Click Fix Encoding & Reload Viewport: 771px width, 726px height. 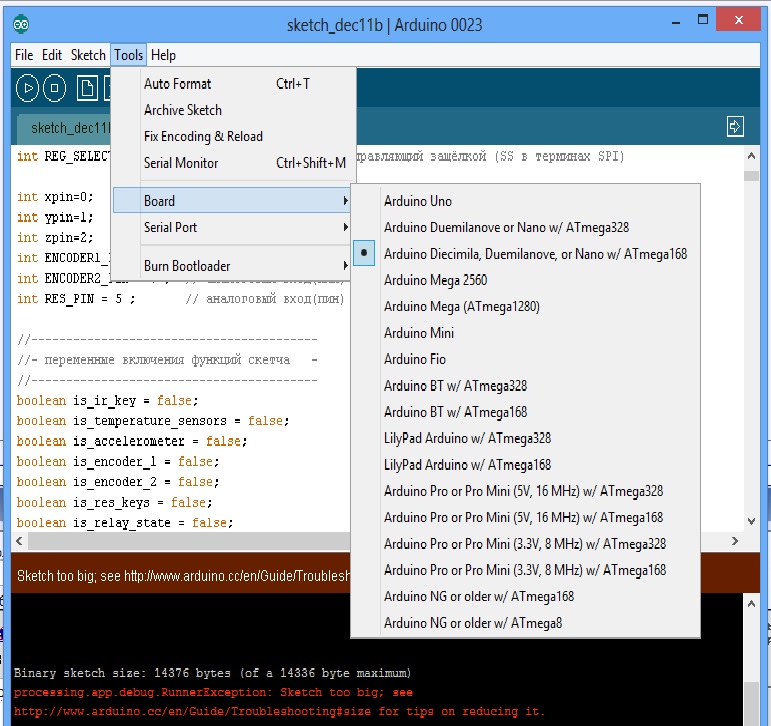[203, 136]
